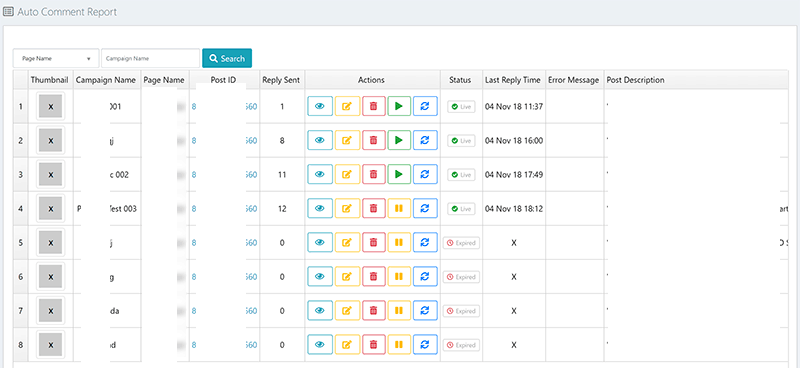
Task: Play the '002' campaign in row 3
Action: point(399,175)
